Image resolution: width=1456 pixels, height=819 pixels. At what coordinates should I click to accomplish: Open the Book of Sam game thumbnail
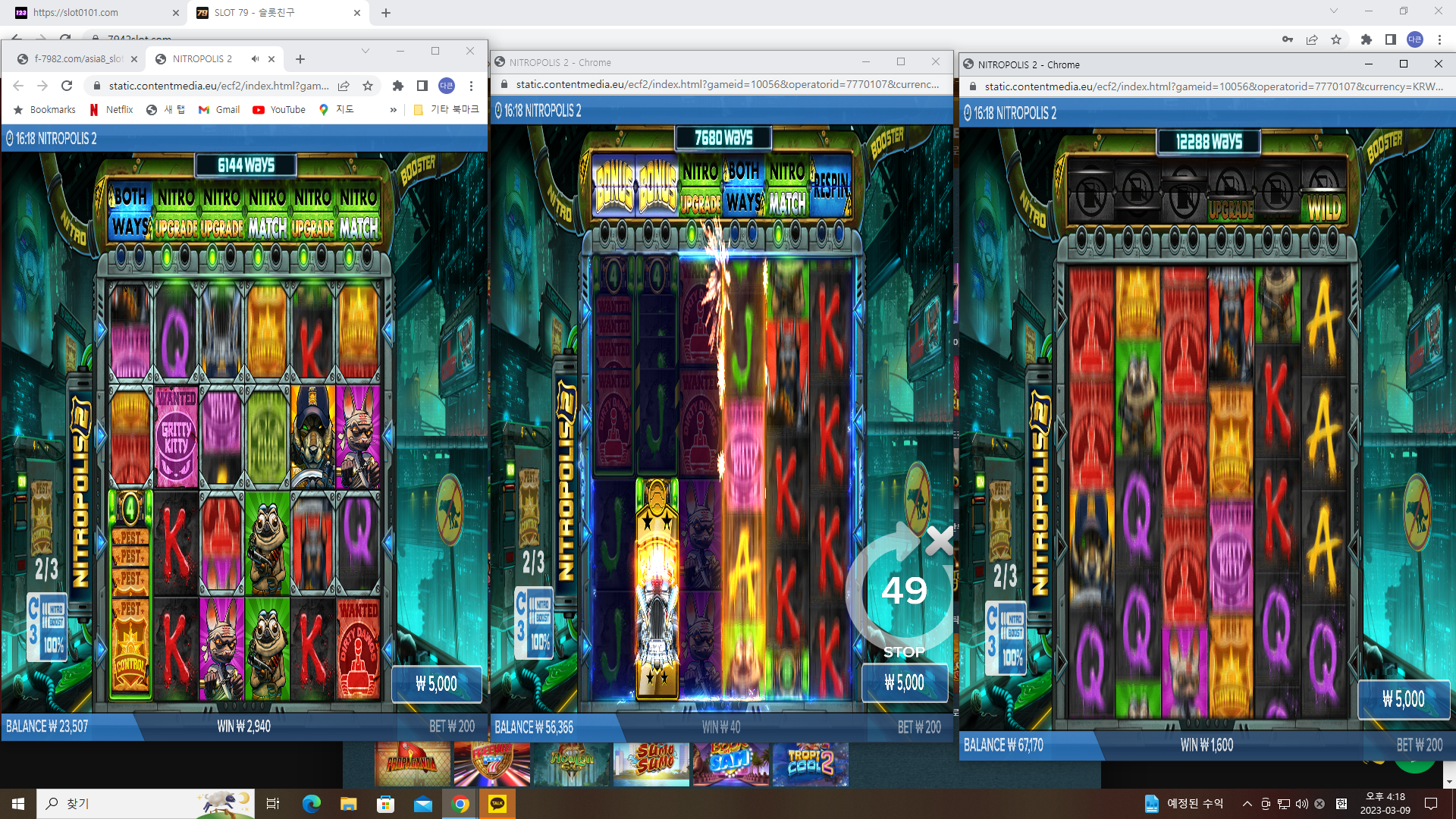click(731, 764)
